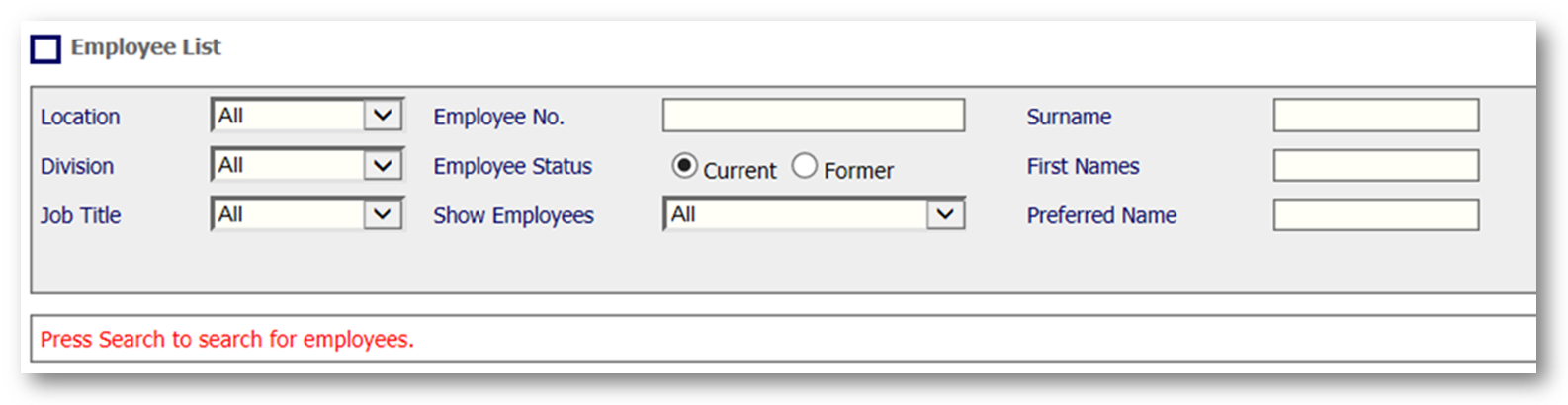Click the Job Title label

tap(80, 215)
